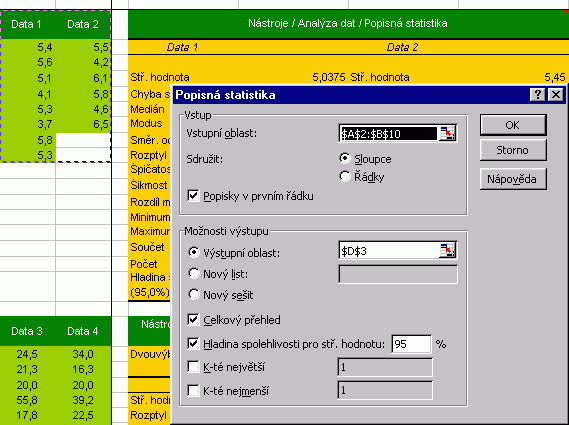Viewport: 569px width, 425px height.
Task: Close the Popisná statistika dialog
Action: (556, 95)
